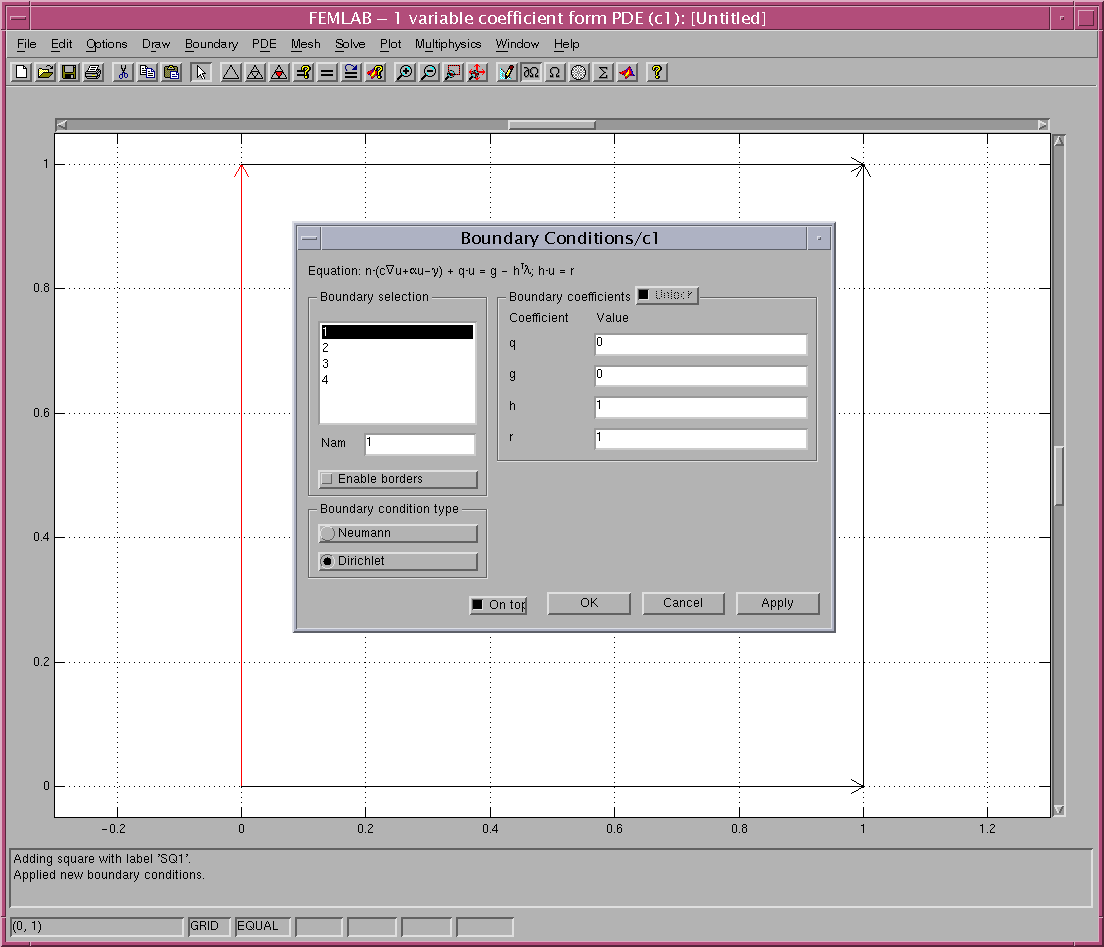
Task: Click the restart icon with blue curved arrow
Action: click(x=351, y=73)
